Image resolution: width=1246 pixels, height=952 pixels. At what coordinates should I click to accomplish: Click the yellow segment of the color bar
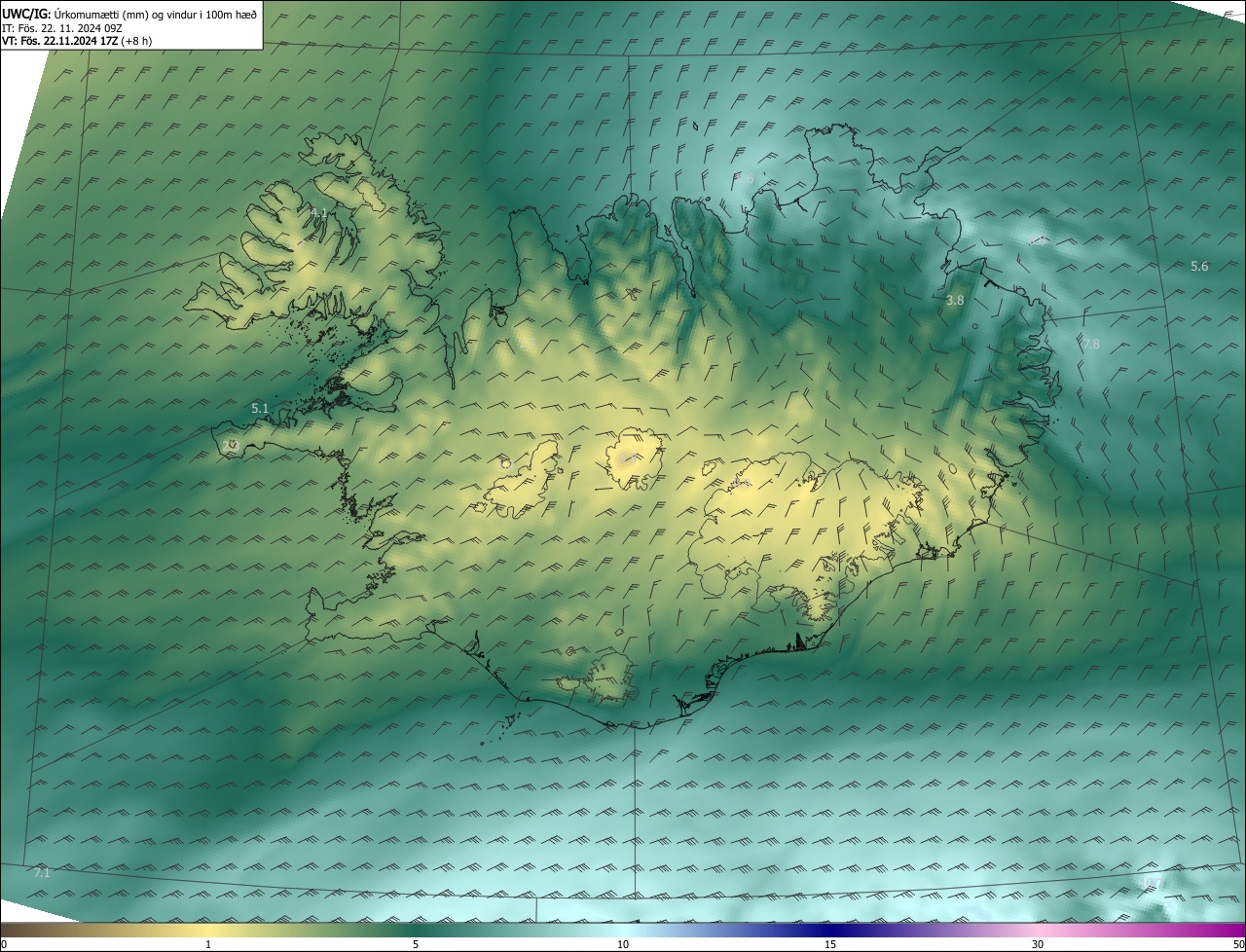coord(208,930)
